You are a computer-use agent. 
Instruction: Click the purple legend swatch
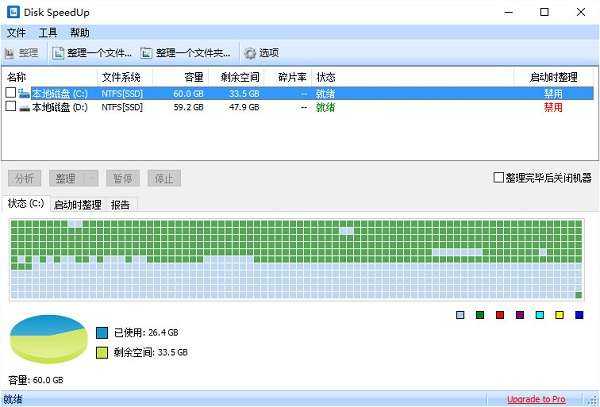pyautogui.click(x=520, y=315)
